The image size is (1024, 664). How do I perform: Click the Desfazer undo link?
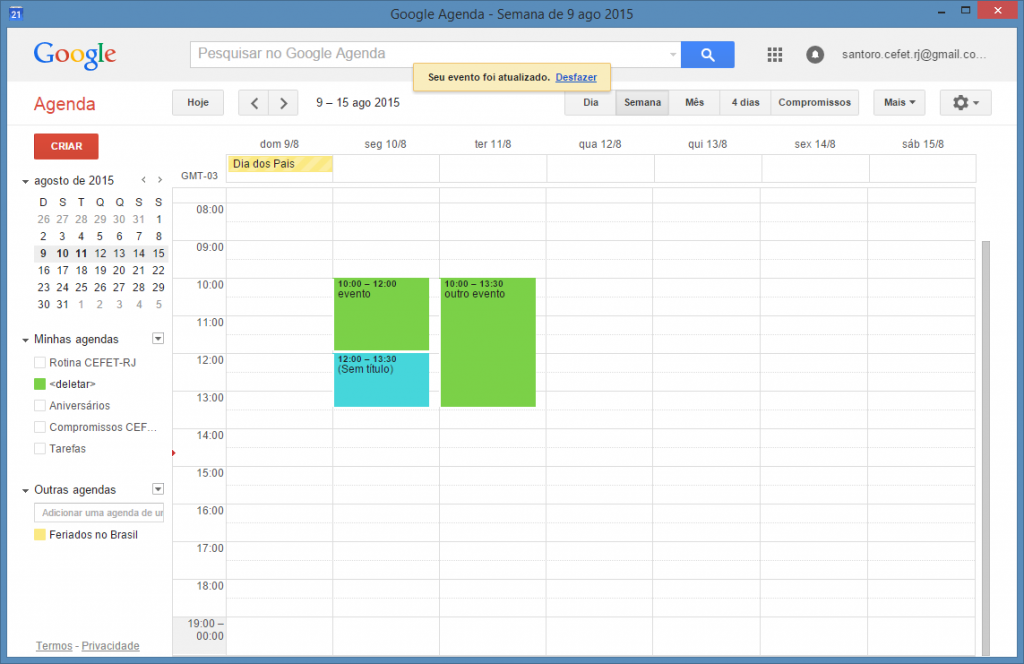click(x=576, y=77)
